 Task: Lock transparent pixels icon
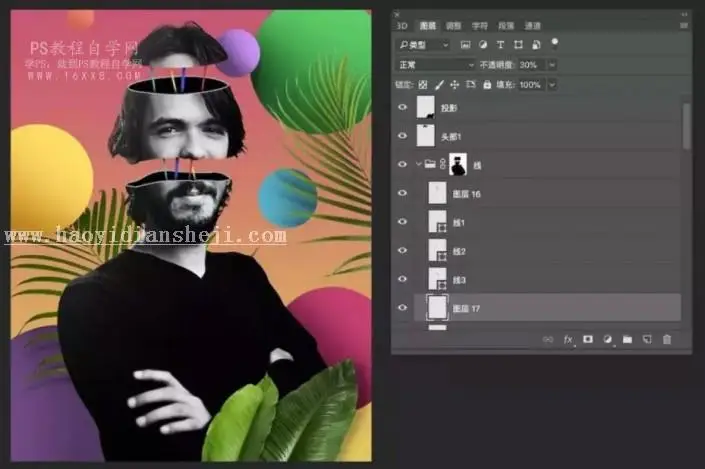pos(423,85)
